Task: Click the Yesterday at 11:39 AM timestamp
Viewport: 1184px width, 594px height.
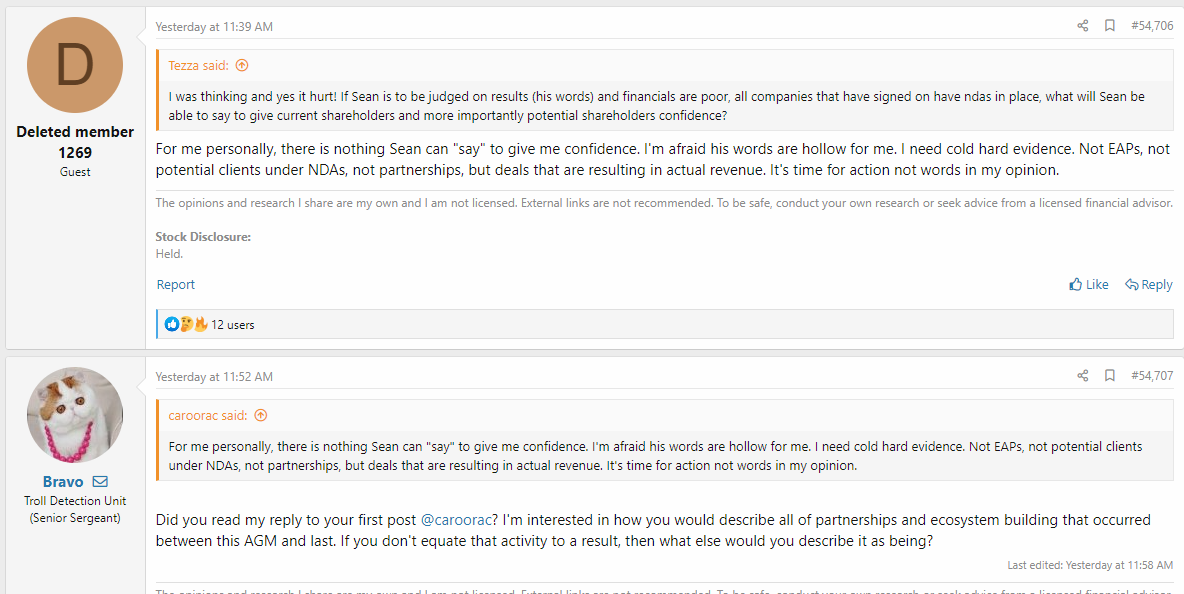Action: pyautogui.click(x=214, y=27)
